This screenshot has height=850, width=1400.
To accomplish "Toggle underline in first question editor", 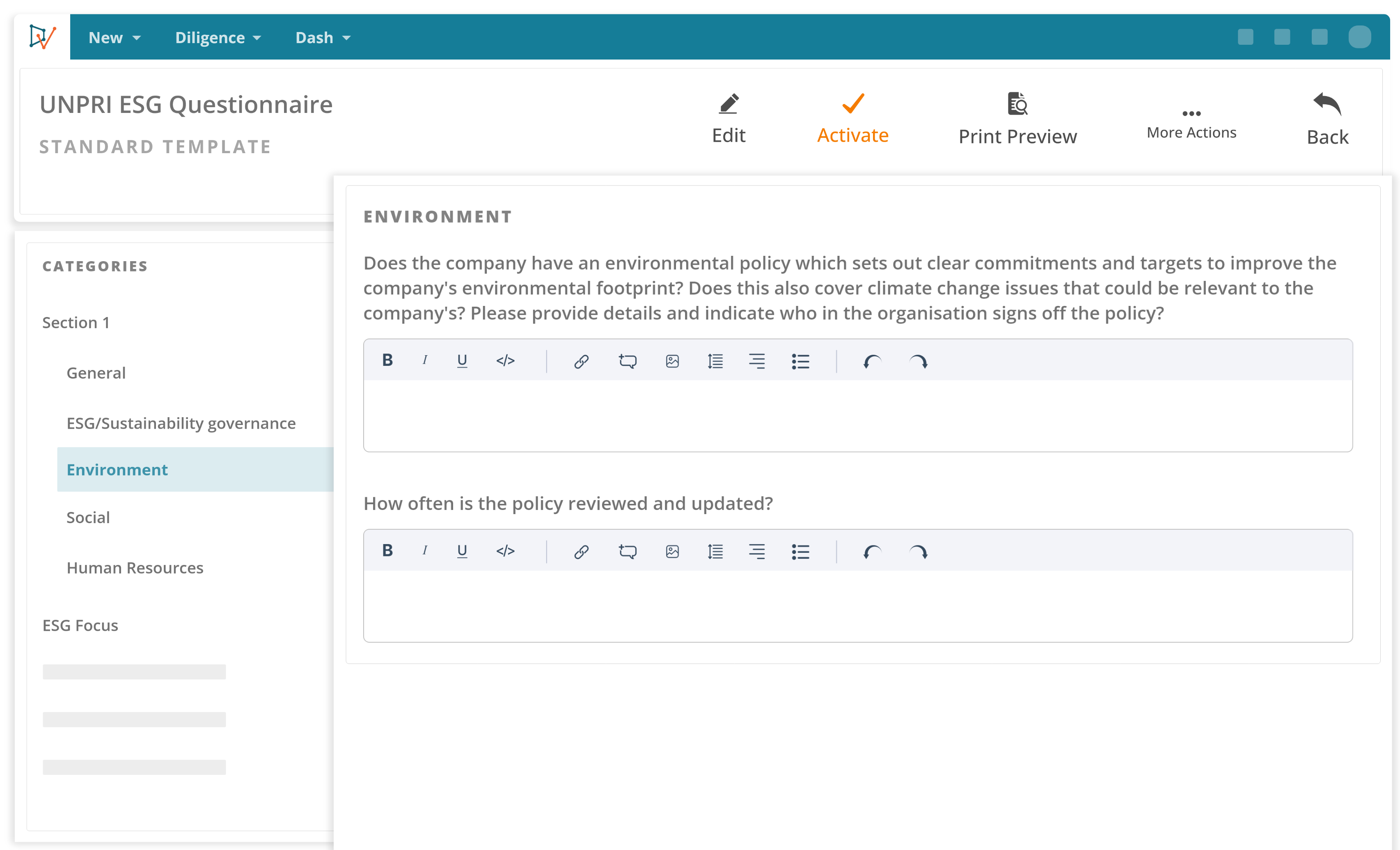I will 462,361.
